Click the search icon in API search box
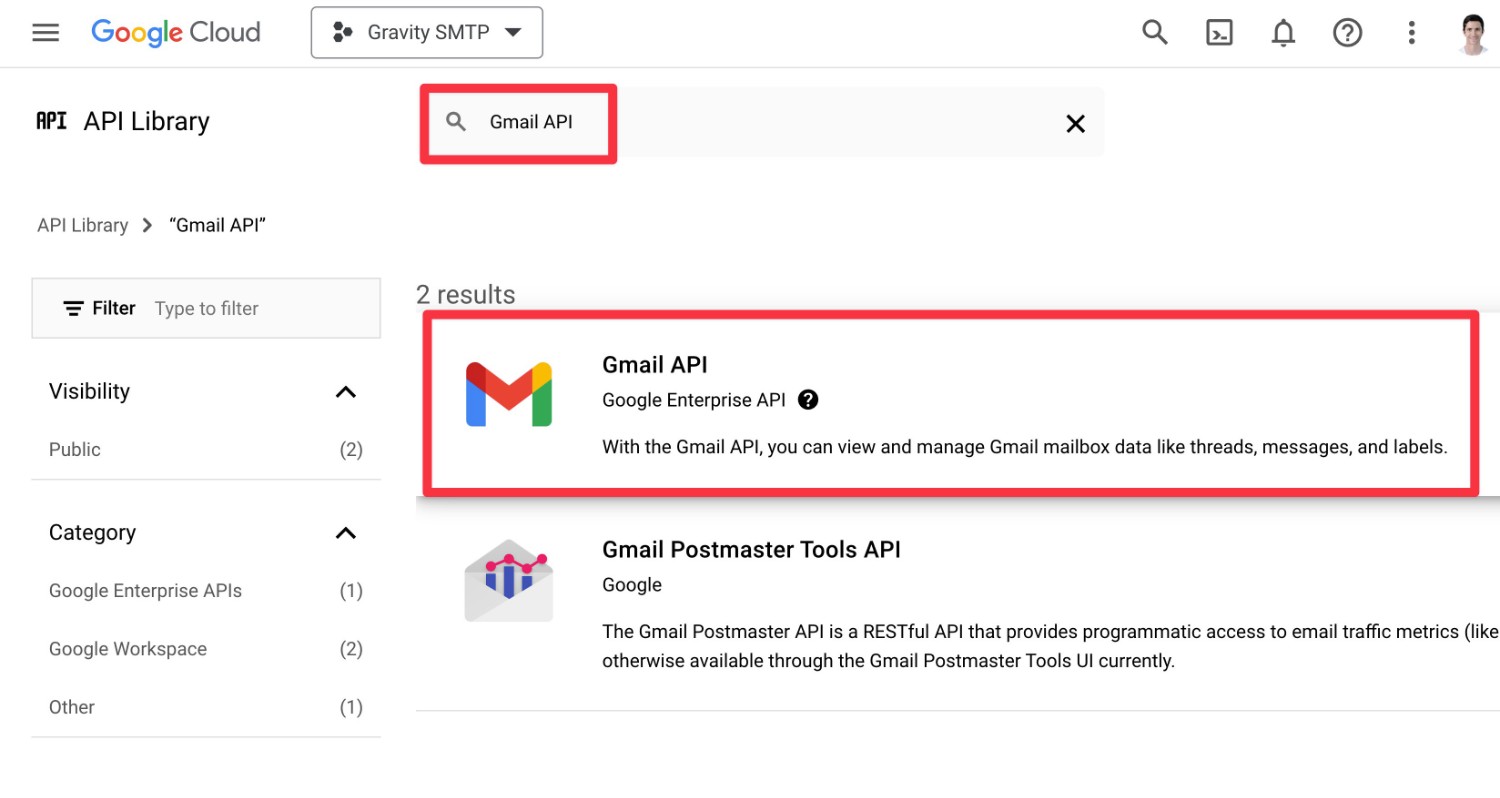 pyautogui.click(x=456, y=122)
